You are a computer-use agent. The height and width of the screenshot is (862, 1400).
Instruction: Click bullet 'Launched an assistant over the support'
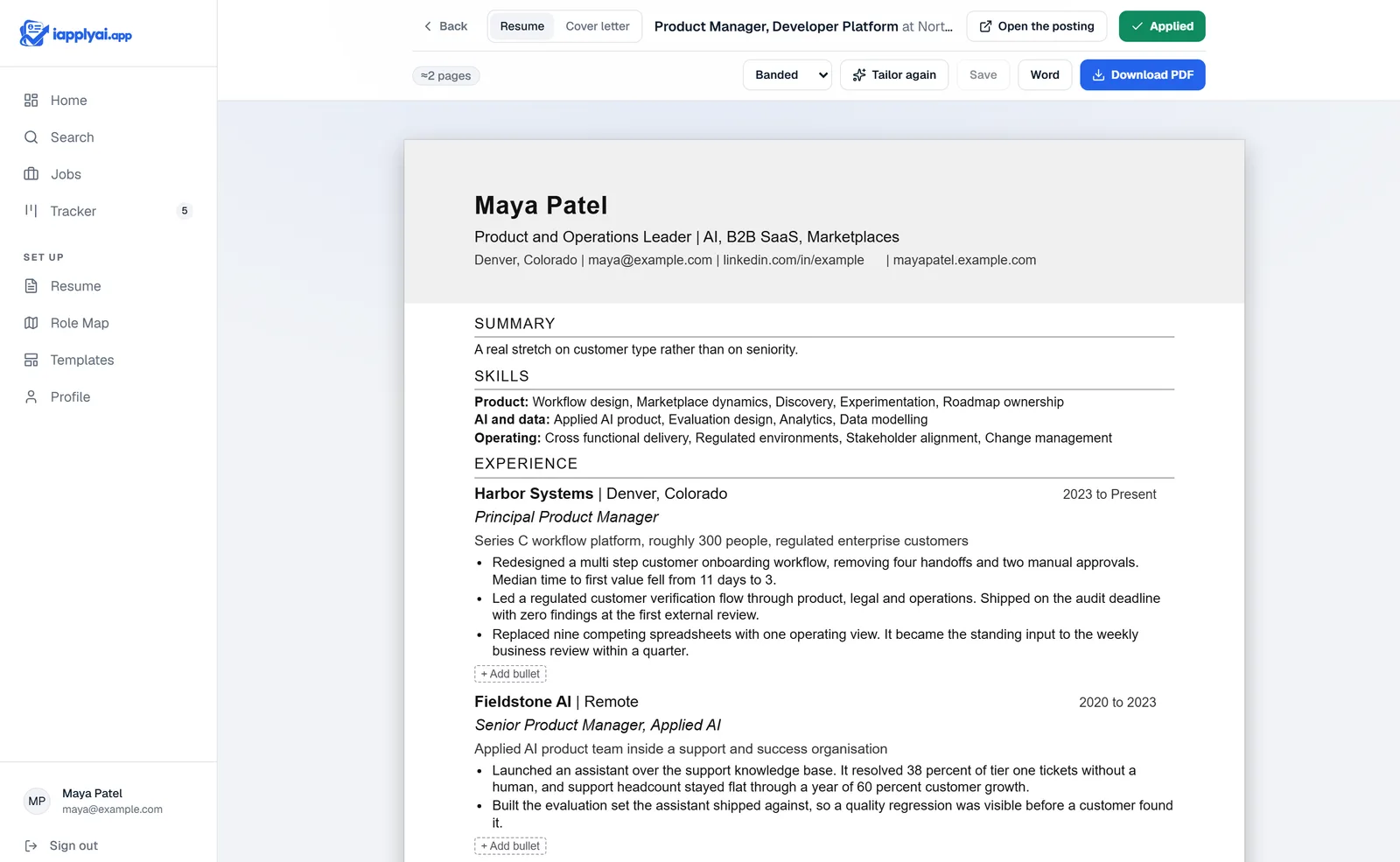tap(814, 779)
